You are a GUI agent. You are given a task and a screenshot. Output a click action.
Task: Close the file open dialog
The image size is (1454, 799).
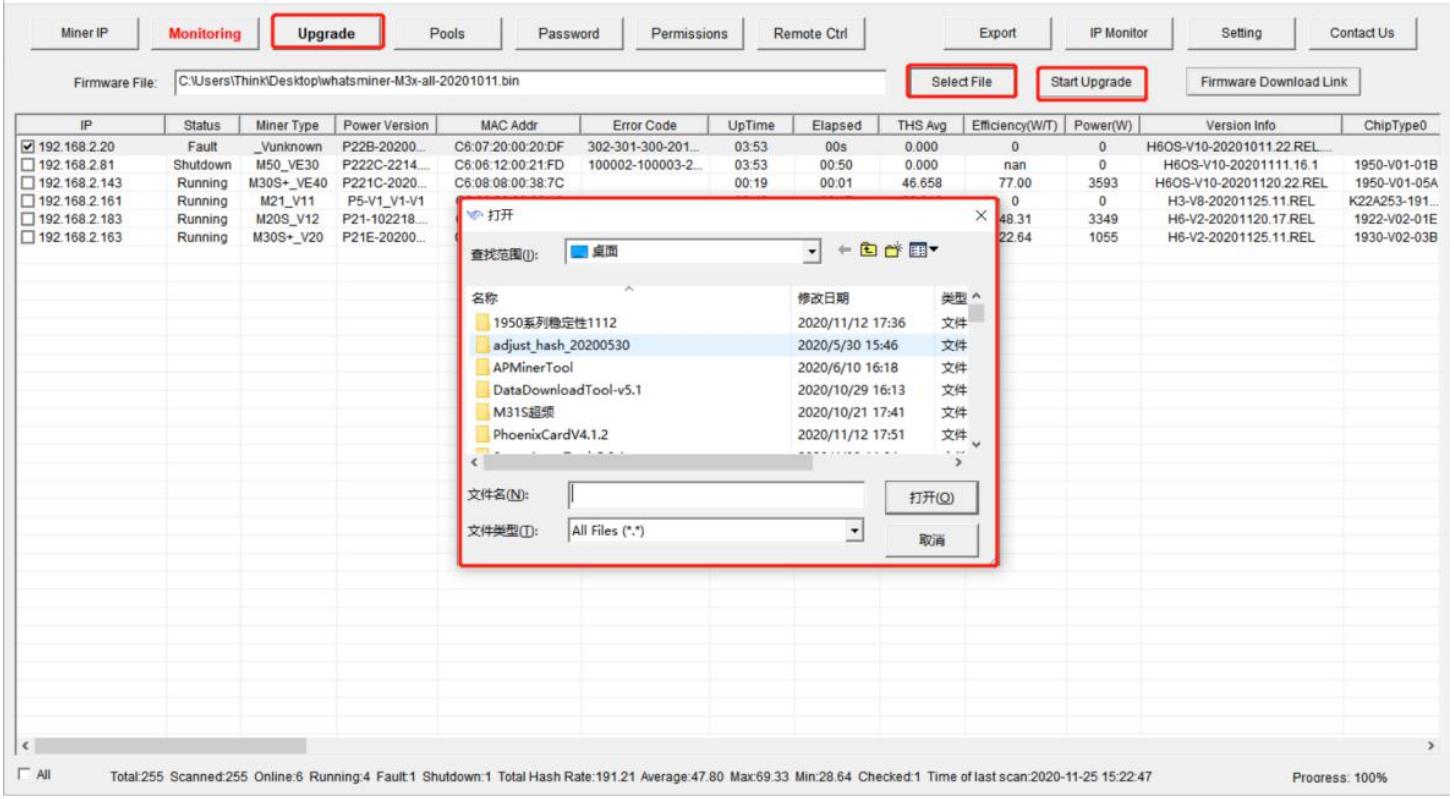[x=980, y=216]
